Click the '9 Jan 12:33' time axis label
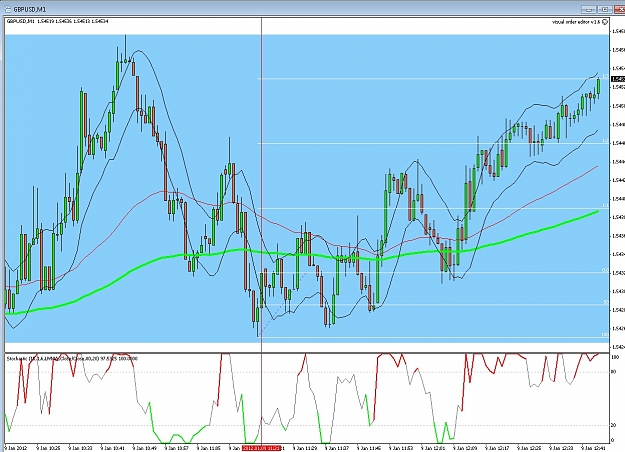 [x=561, y=448]
